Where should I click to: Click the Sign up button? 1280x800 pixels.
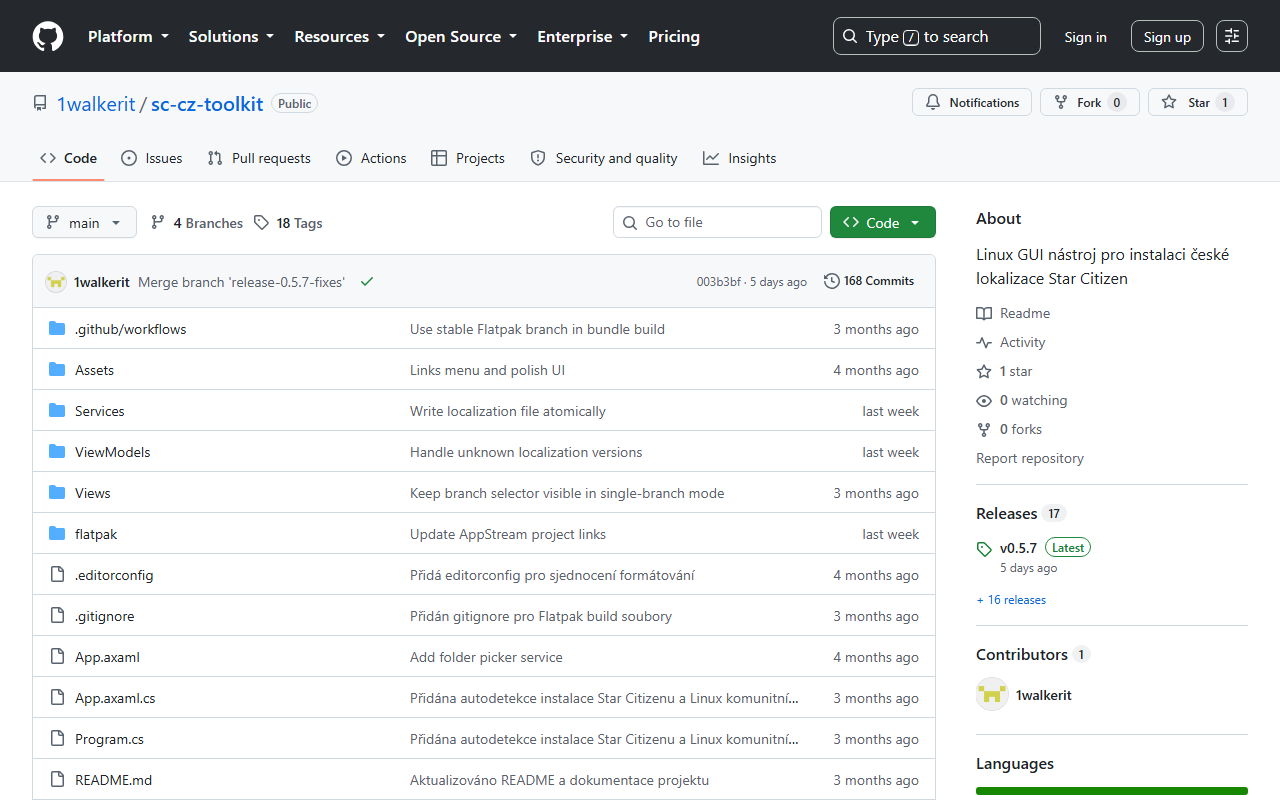(1167, 37)
